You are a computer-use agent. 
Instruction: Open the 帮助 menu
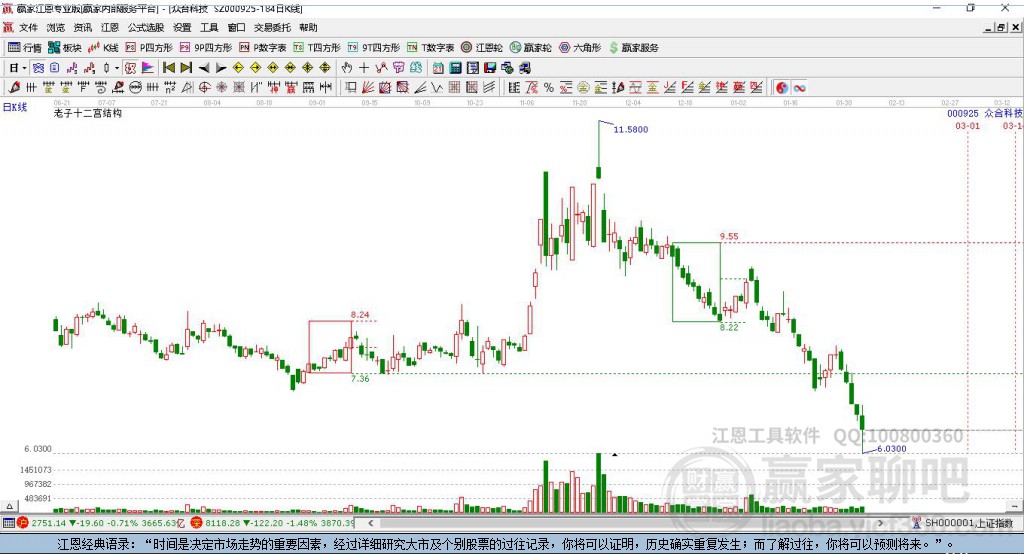pos(308,27)
